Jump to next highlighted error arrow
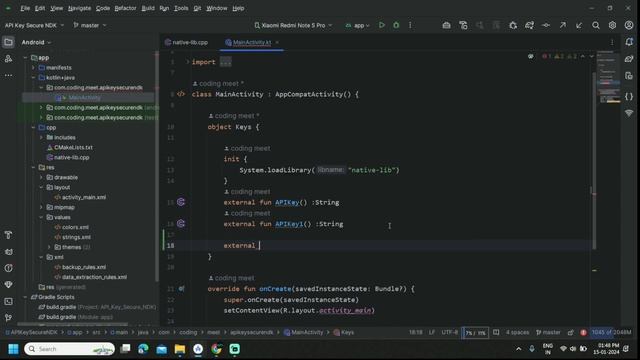 click(x=591, y=56)
